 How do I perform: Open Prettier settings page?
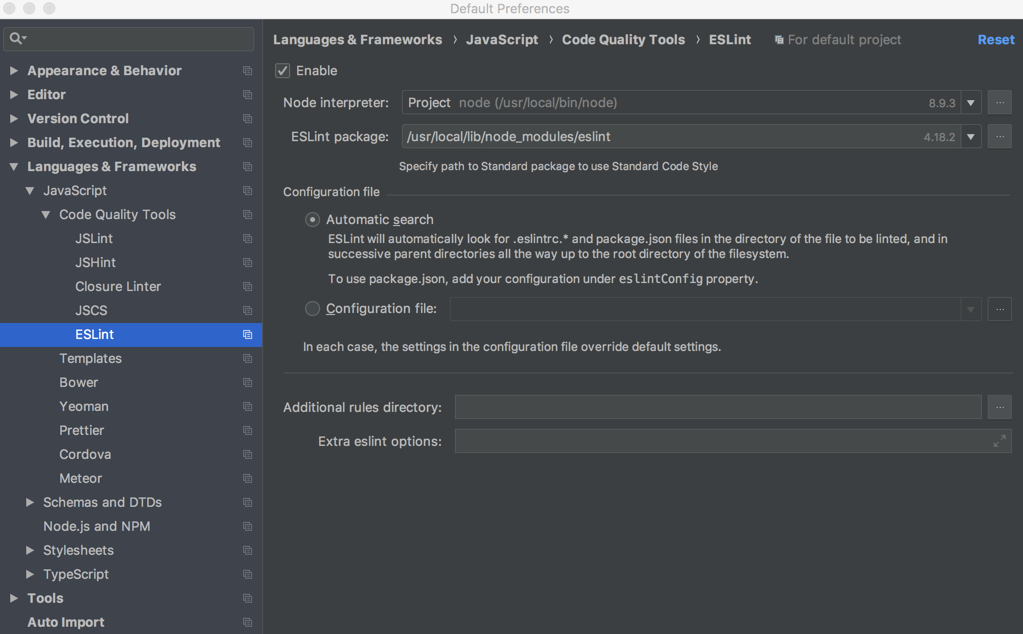point(82,430)
